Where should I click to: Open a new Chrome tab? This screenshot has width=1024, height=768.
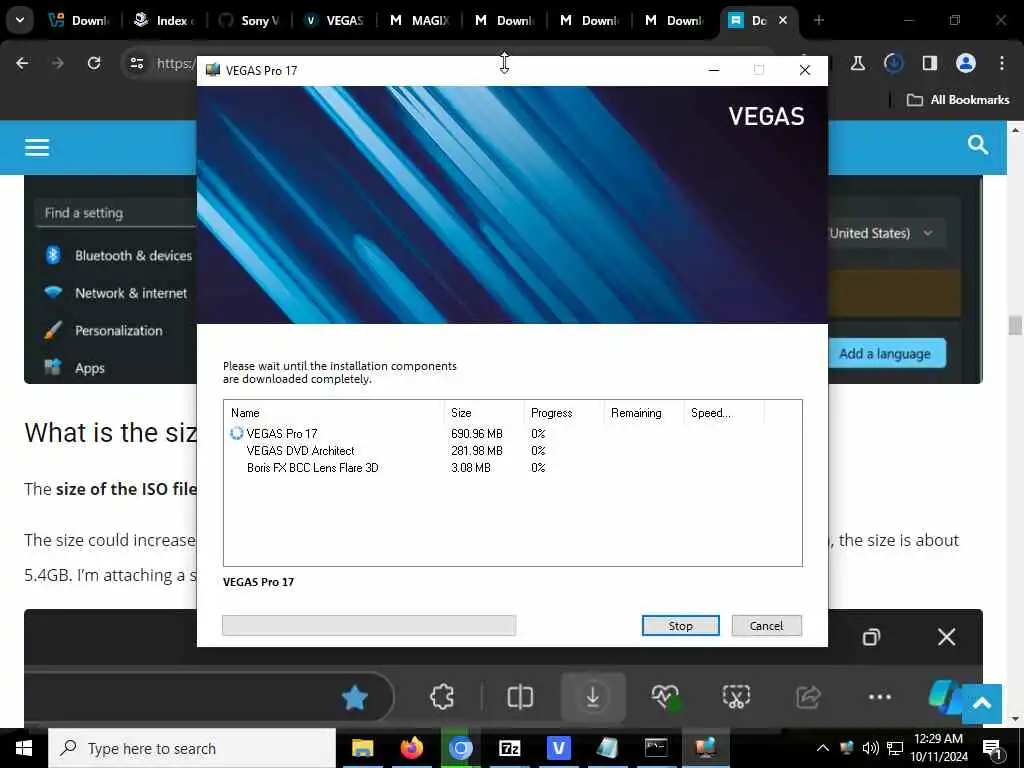(818, 20)
